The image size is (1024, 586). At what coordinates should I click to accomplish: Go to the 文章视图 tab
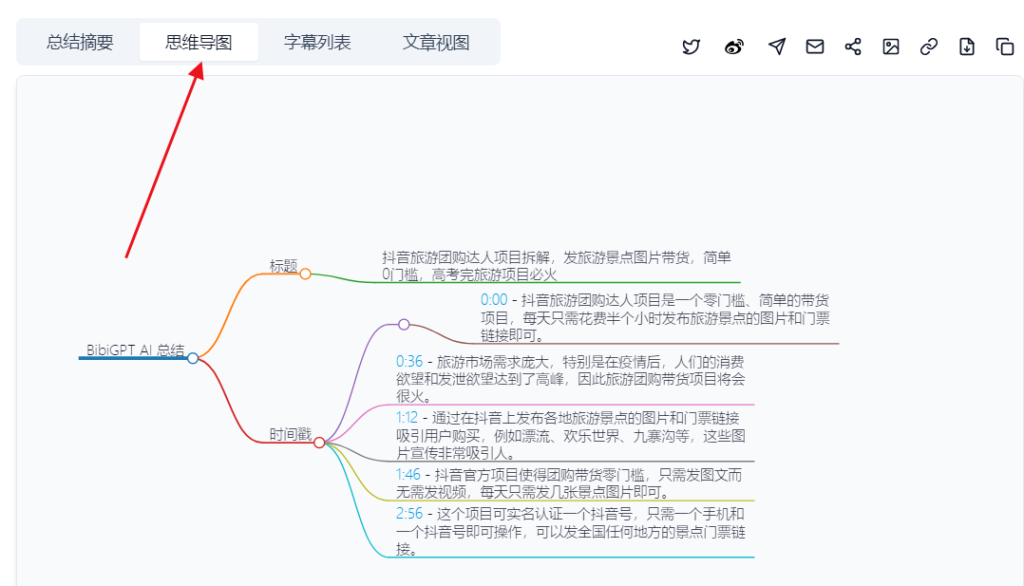(436, 42)
